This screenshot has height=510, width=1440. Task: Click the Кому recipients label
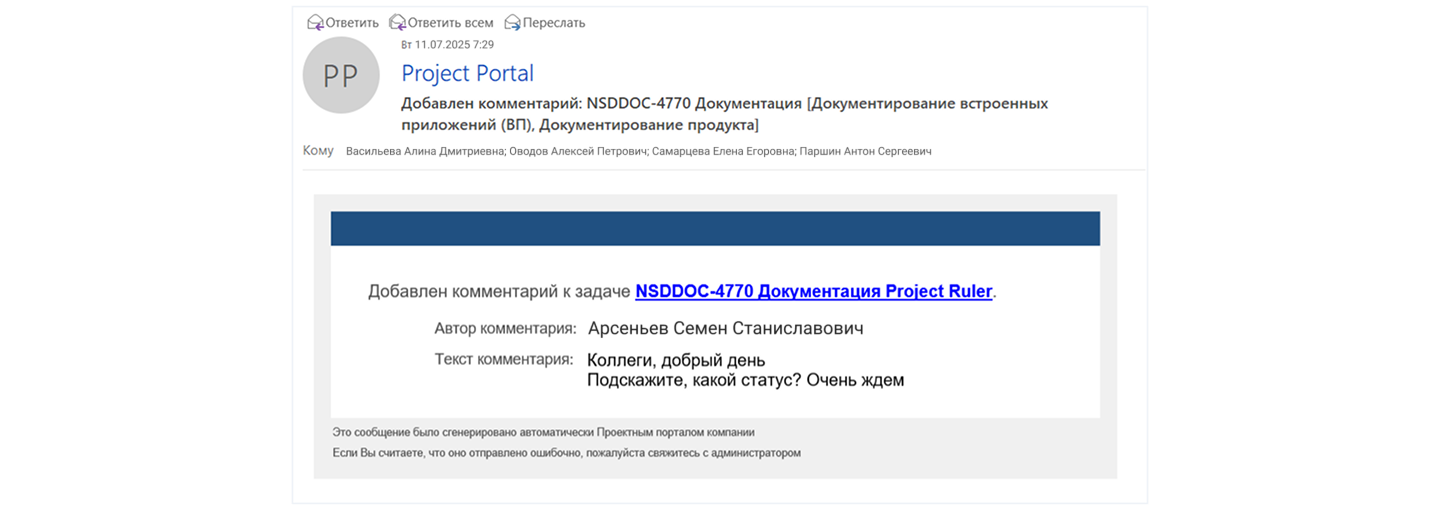pos(318,151)
